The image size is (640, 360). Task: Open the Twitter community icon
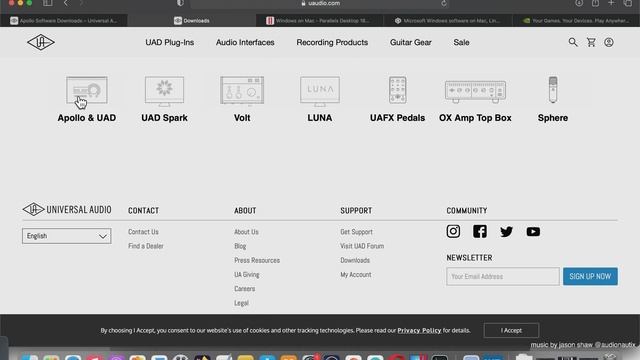click(506, 232)
